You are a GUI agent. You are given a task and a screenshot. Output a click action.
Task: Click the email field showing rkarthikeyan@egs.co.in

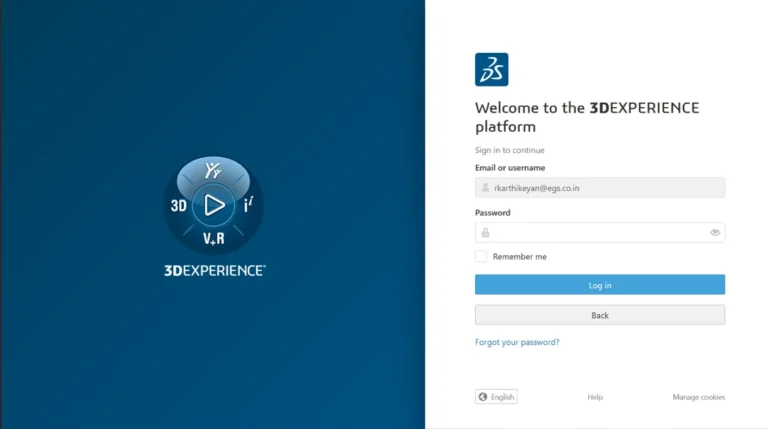(x=600, y=188)
